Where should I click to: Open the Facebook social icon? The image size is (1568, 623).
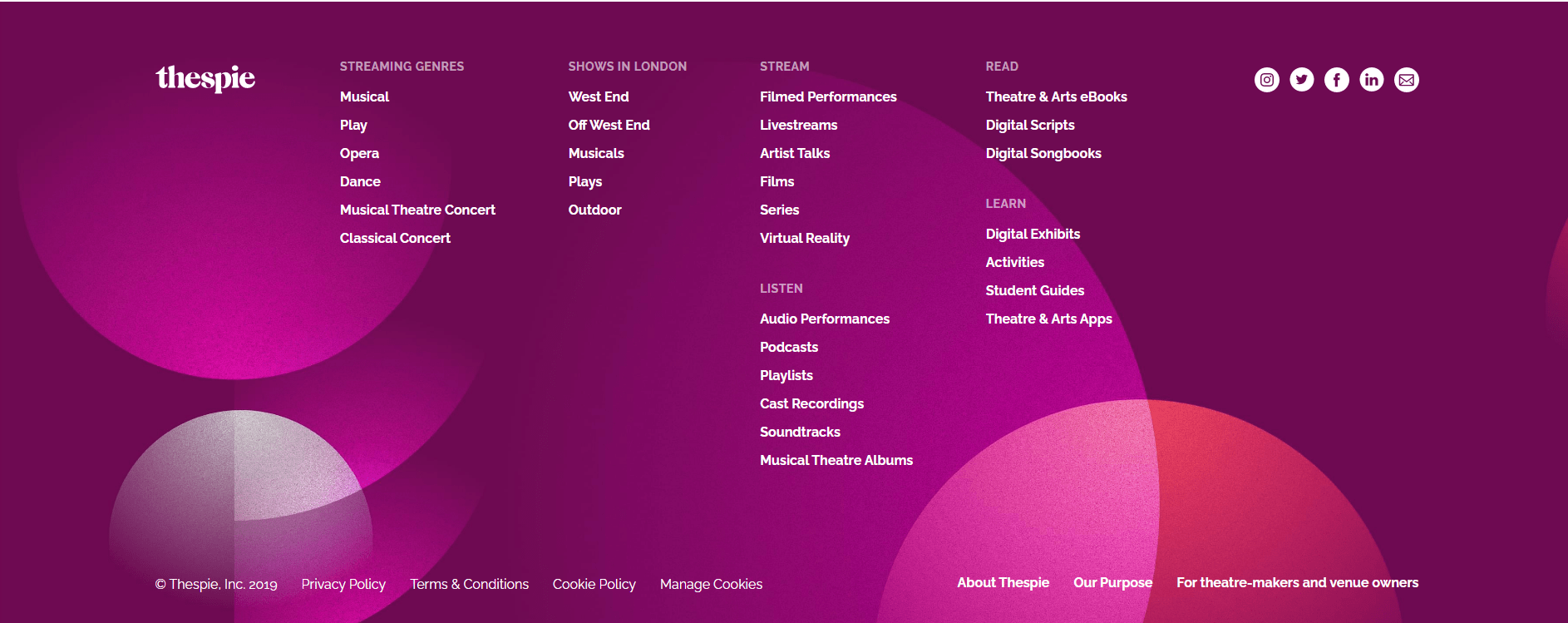click(x=1336, y=80)
